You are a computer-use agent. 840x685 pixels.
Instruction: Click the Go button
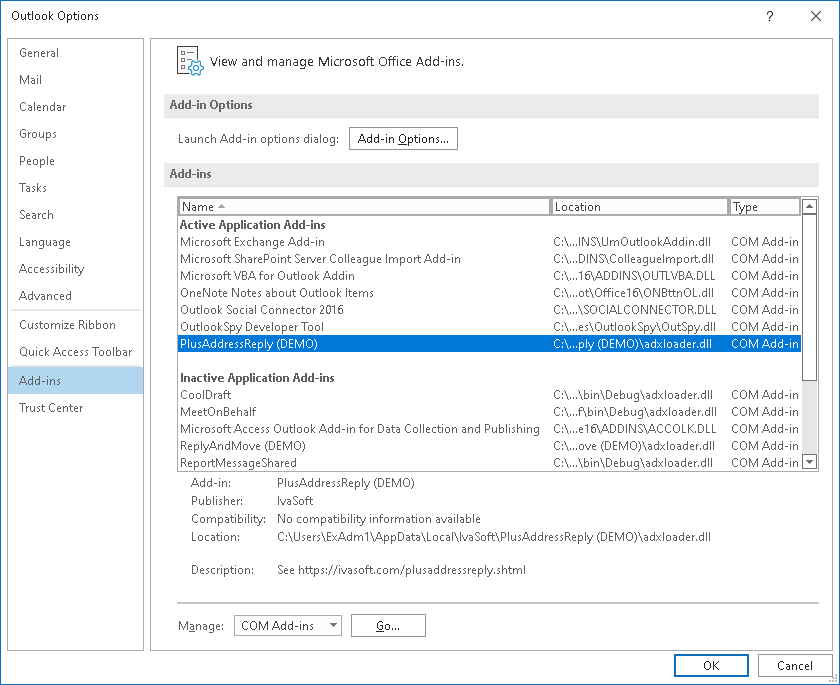pos(388,626)
